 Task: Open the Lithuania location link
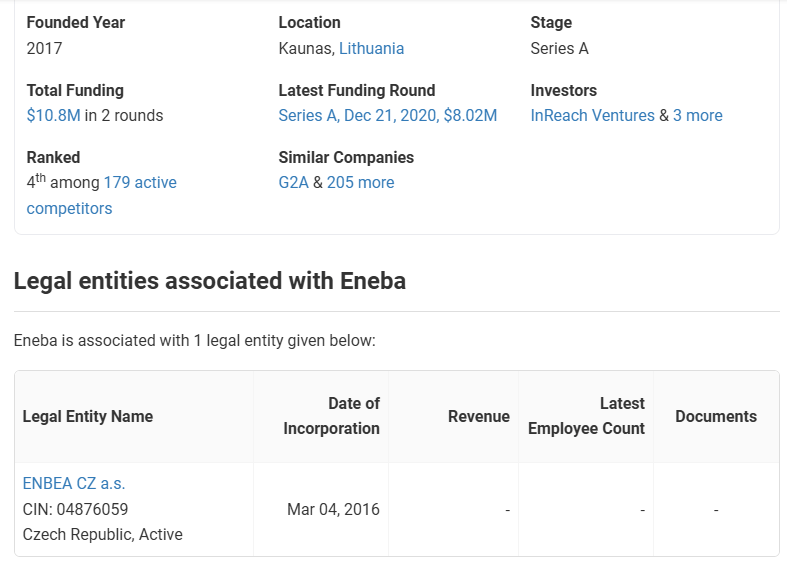point(371,48)
